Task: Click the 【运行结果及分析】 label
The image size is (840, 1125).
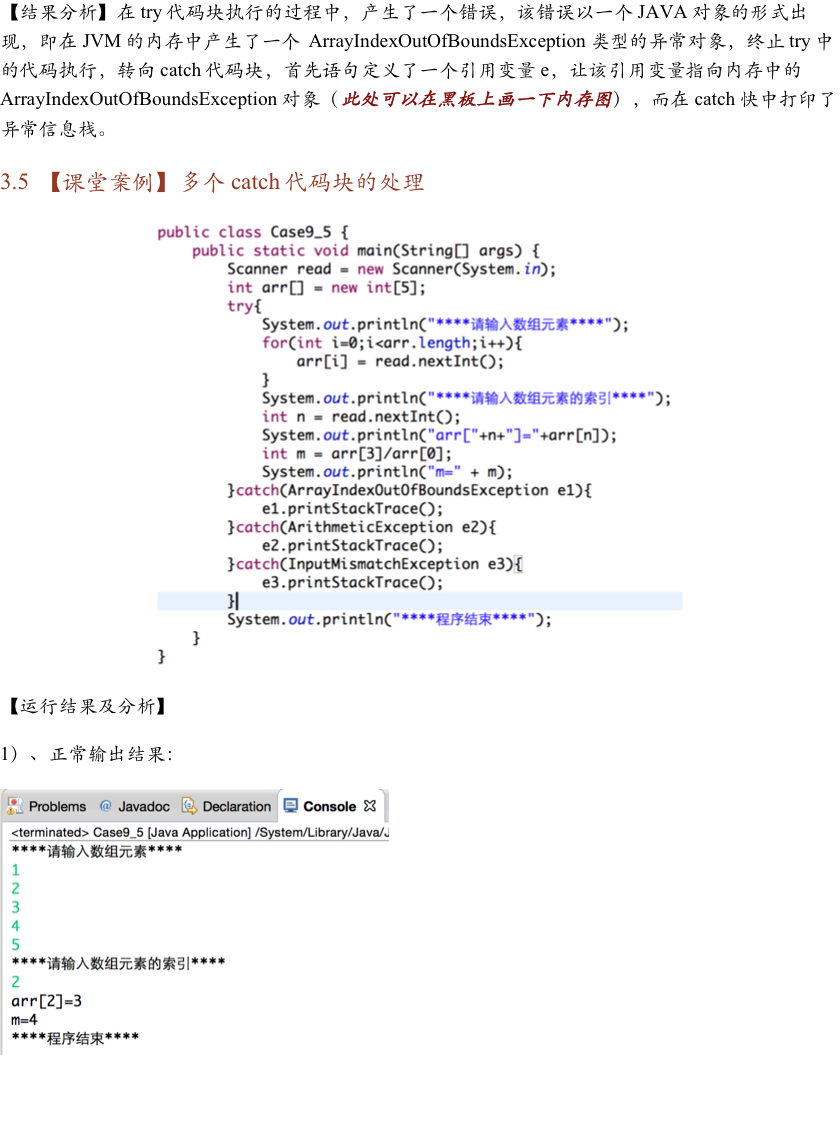Action: [x=87, y=707]
